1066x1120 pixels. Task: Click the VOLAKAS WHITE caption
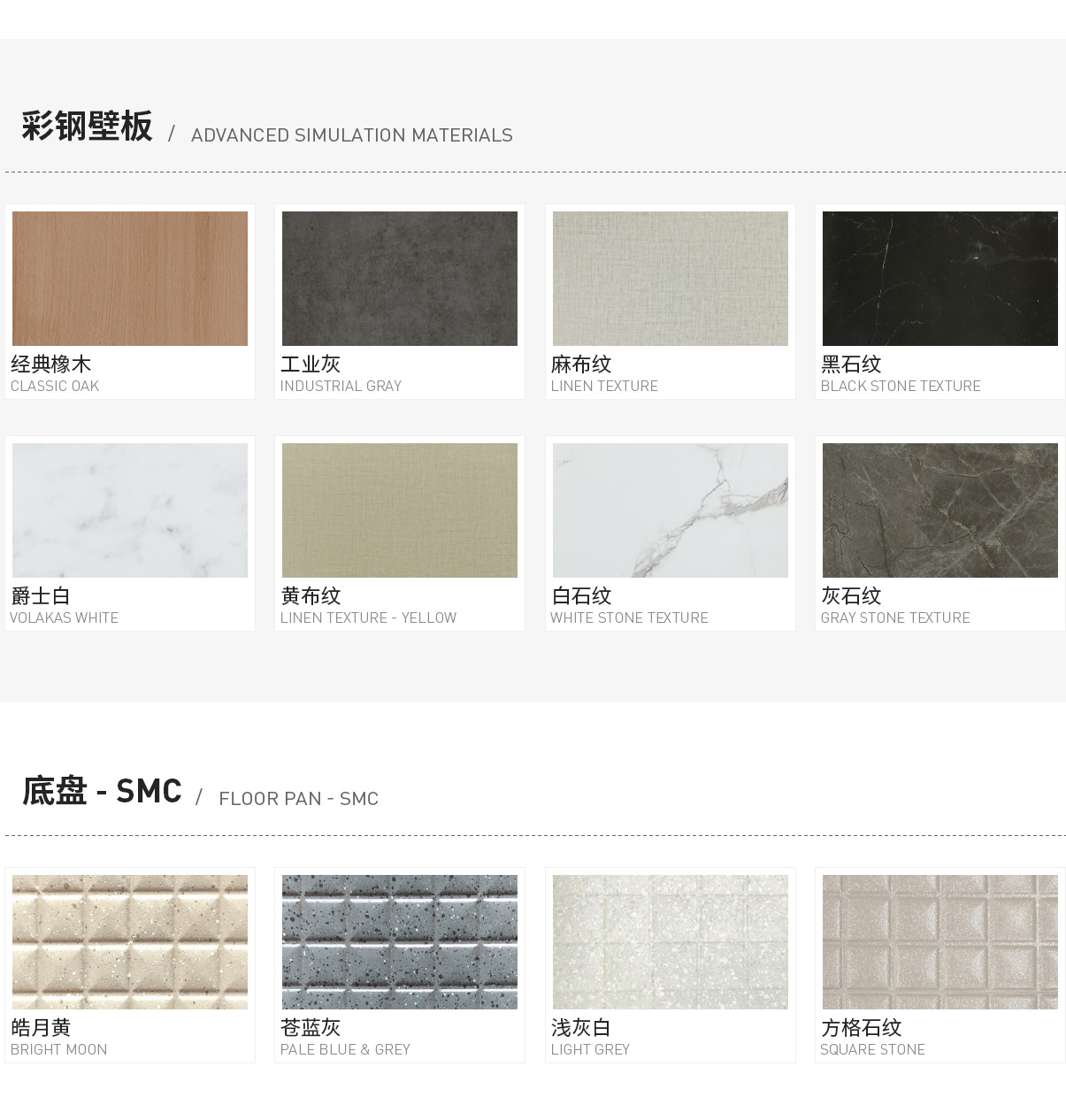coord(64,618)
